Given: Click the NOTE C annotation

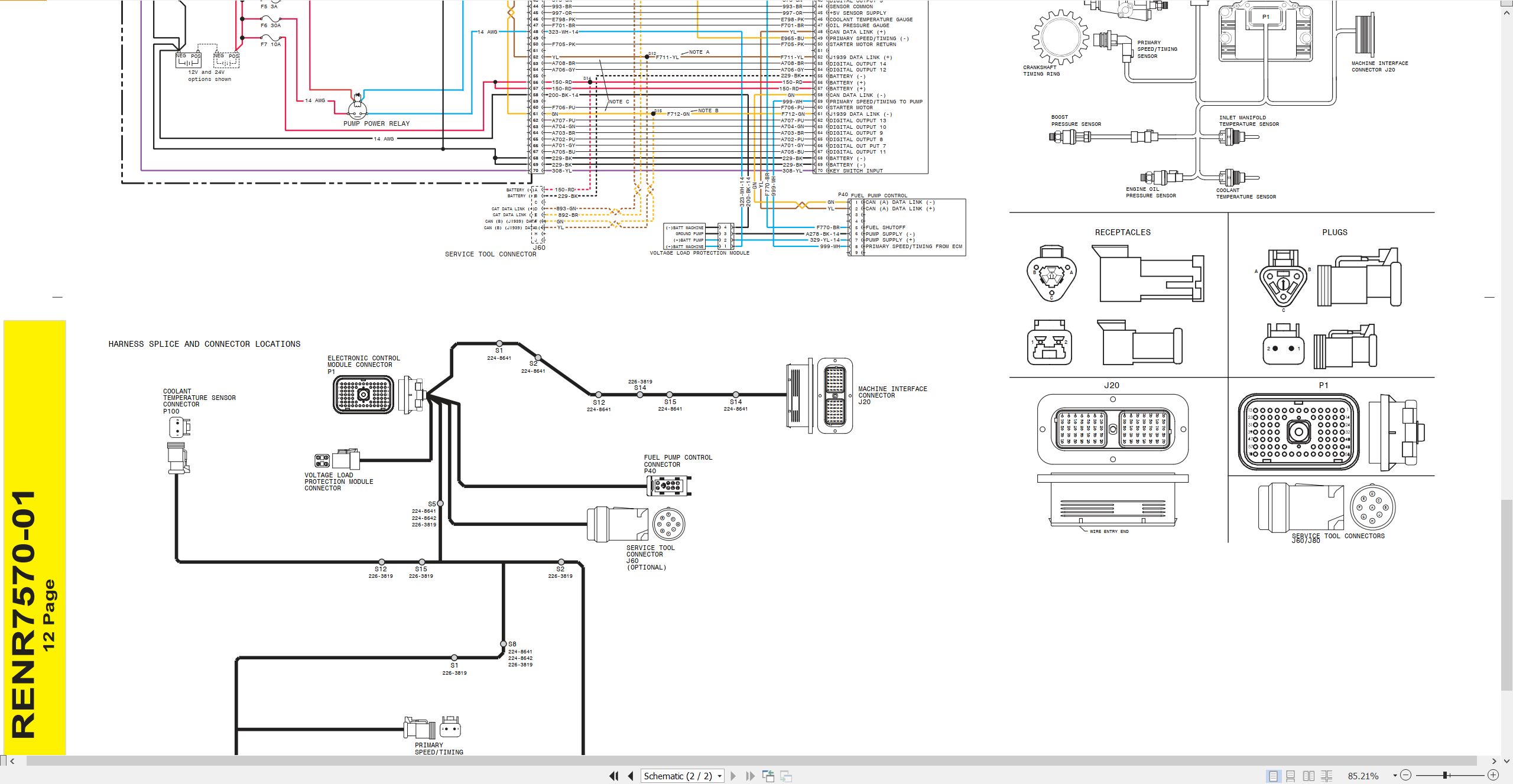Looking at the screenshot, I should 619,102.
